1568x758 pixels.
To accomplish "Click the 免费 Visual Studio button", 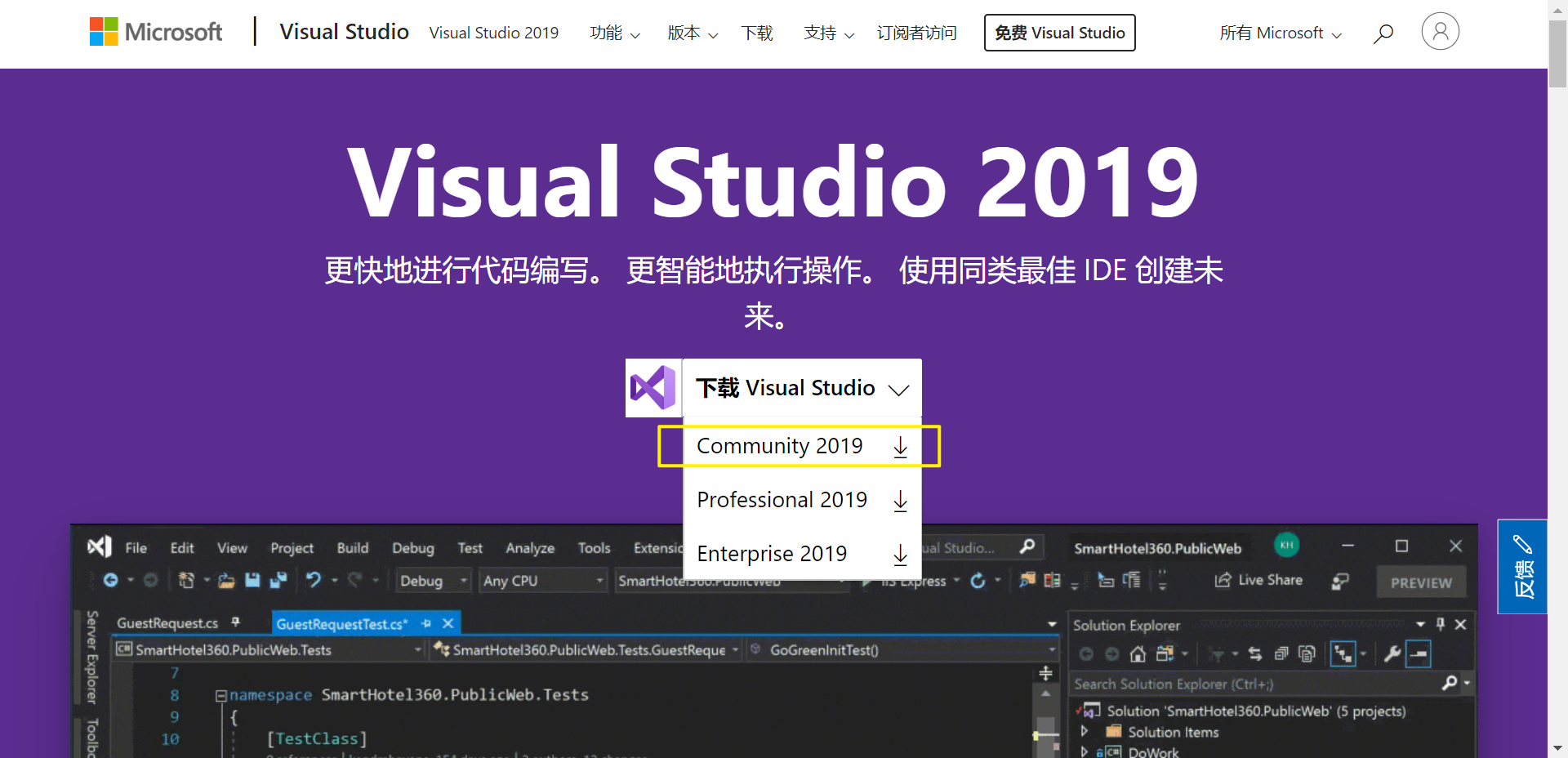I will (x=1059, y=33).
